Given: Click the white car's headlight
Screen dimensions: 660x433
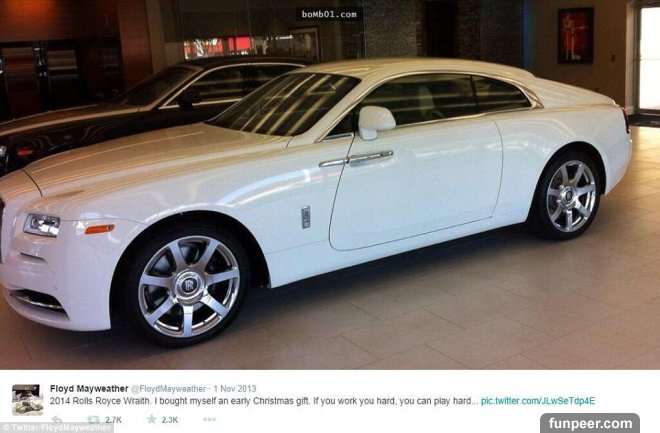Looking at the screenshot, I should tap(42, 225).
